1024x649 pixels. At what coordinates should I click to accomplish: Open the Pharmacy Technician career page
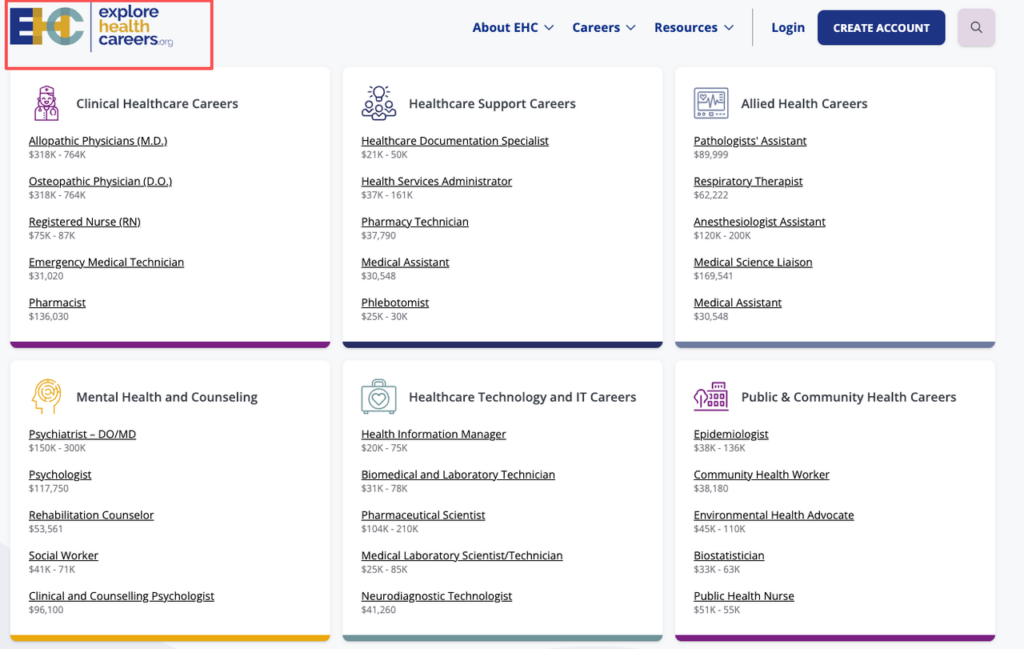point(415,221)
